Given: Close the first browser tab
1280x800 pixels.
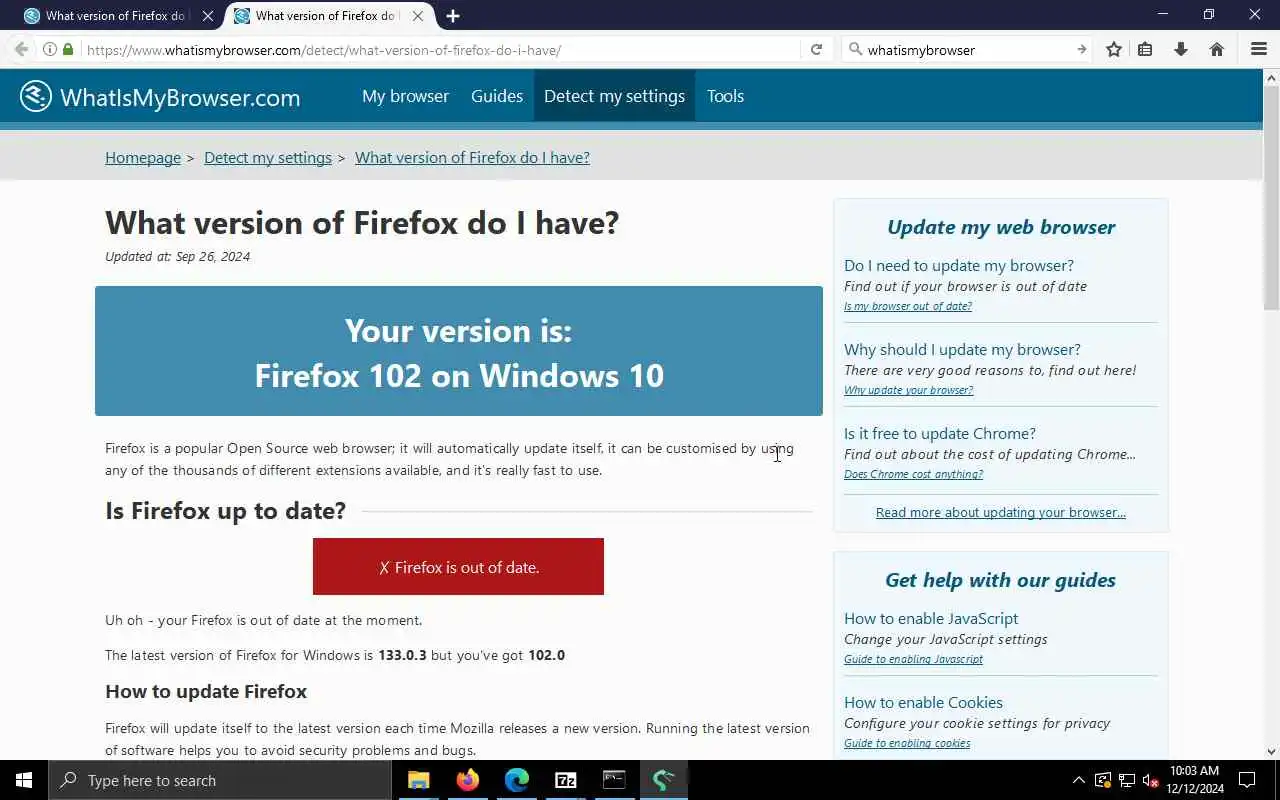Looking at the screenshot, I should click(208, 16).
